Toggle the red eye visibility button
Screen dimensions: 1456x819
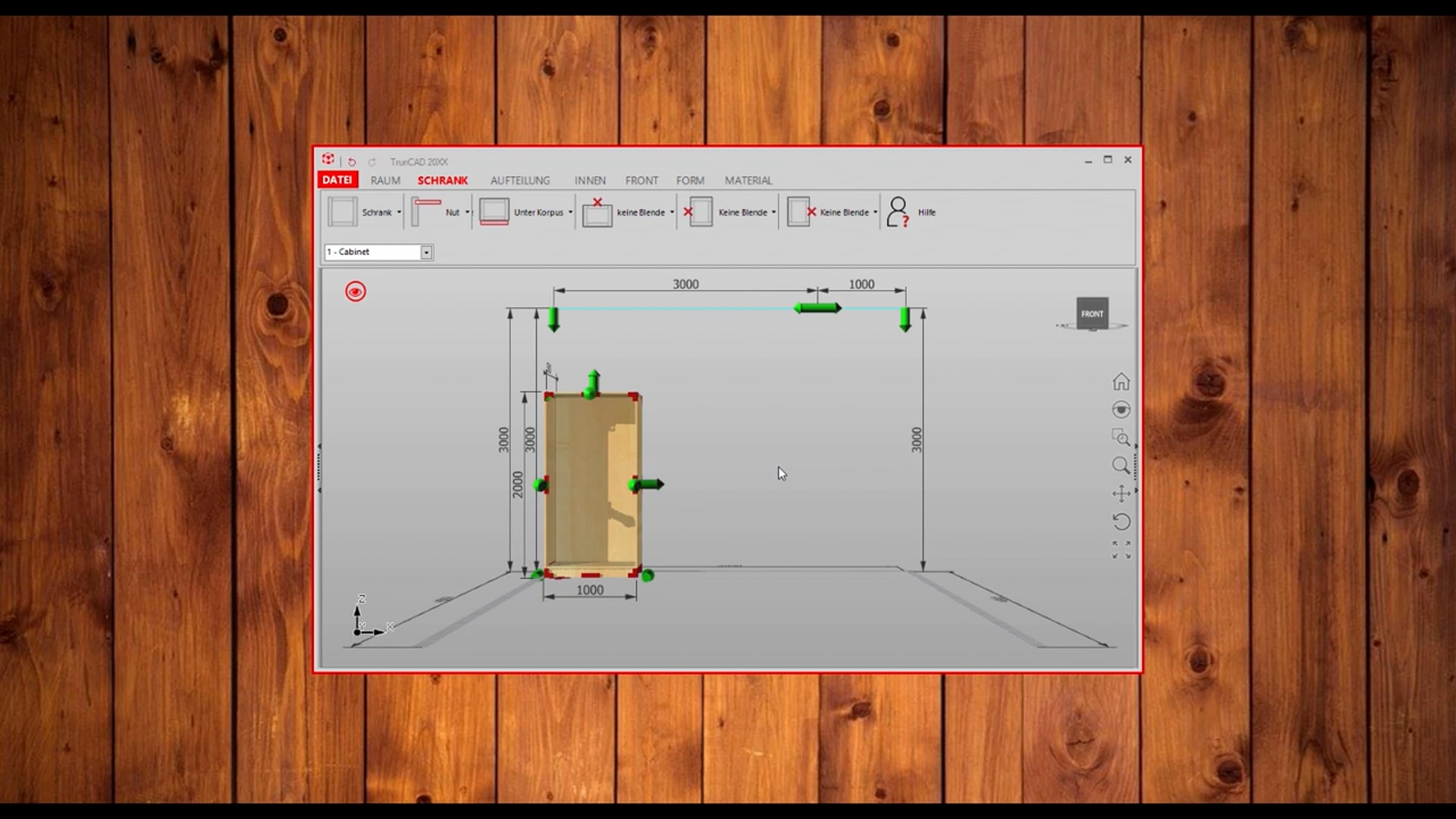(356, 292)
